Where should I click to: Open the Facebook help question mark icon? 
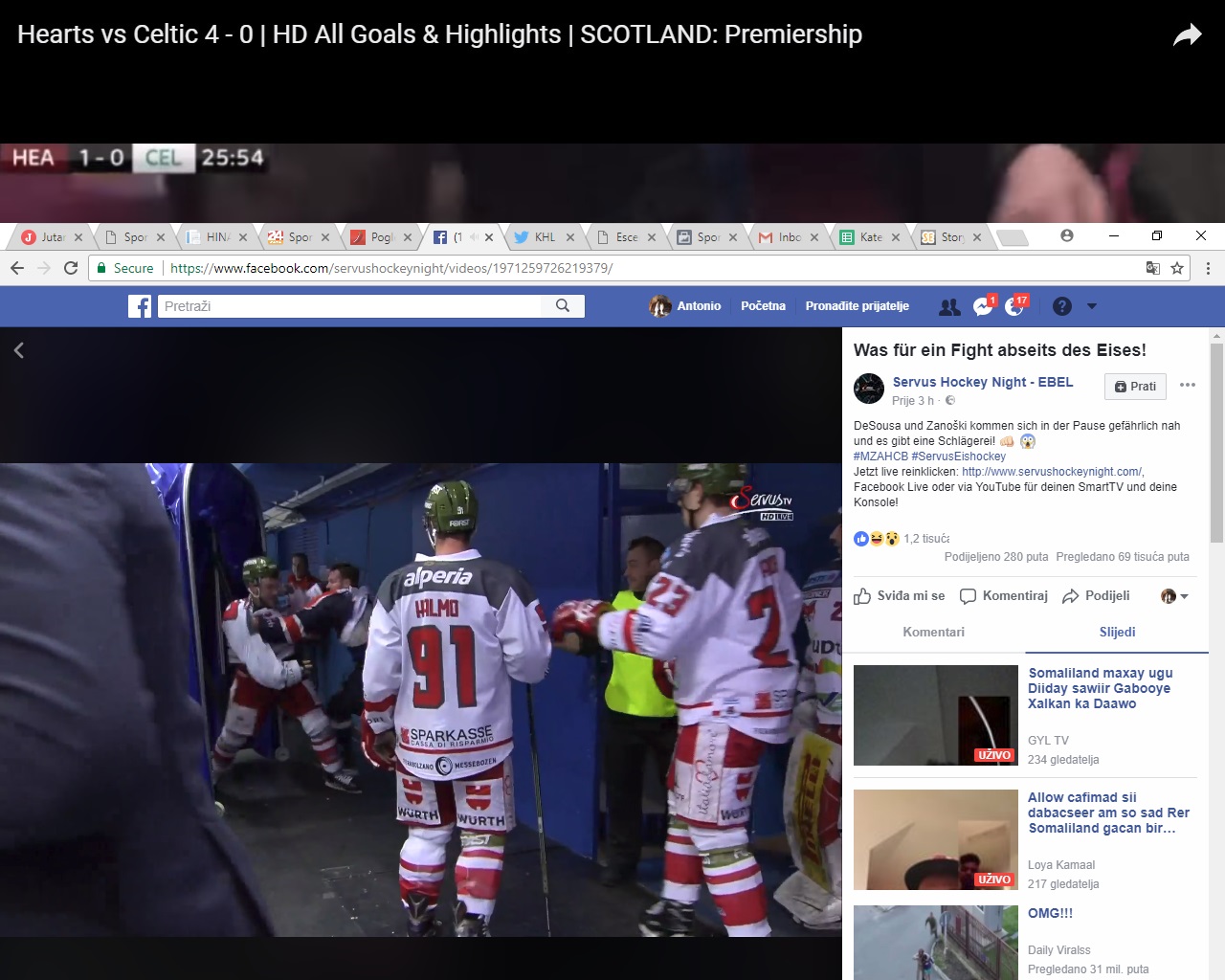pyautogui.click(x=1061, y=306)
